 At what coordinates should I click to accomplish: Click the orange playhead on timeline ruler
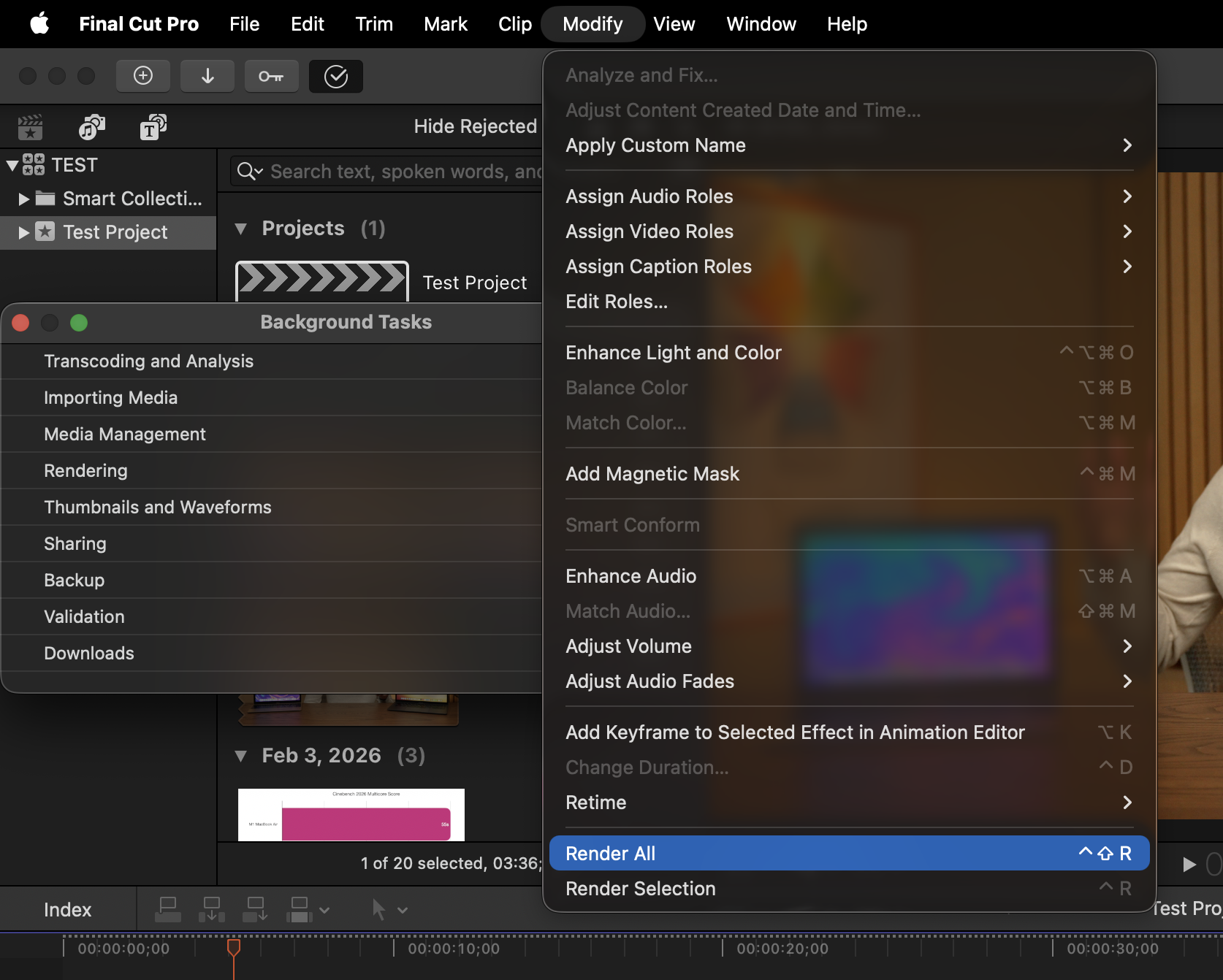tap(234, 948)
